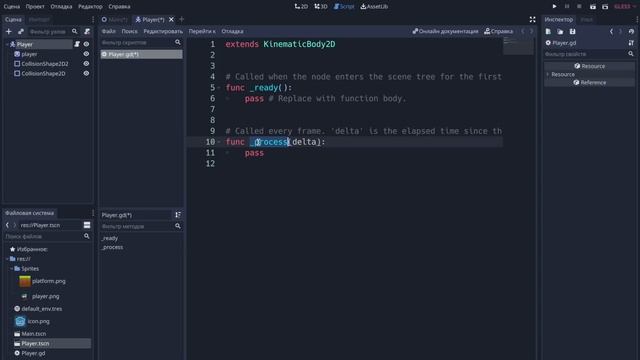Save the edited resource in Inspector
Viewport: 640px width, 360px height.
click(573, 31)
